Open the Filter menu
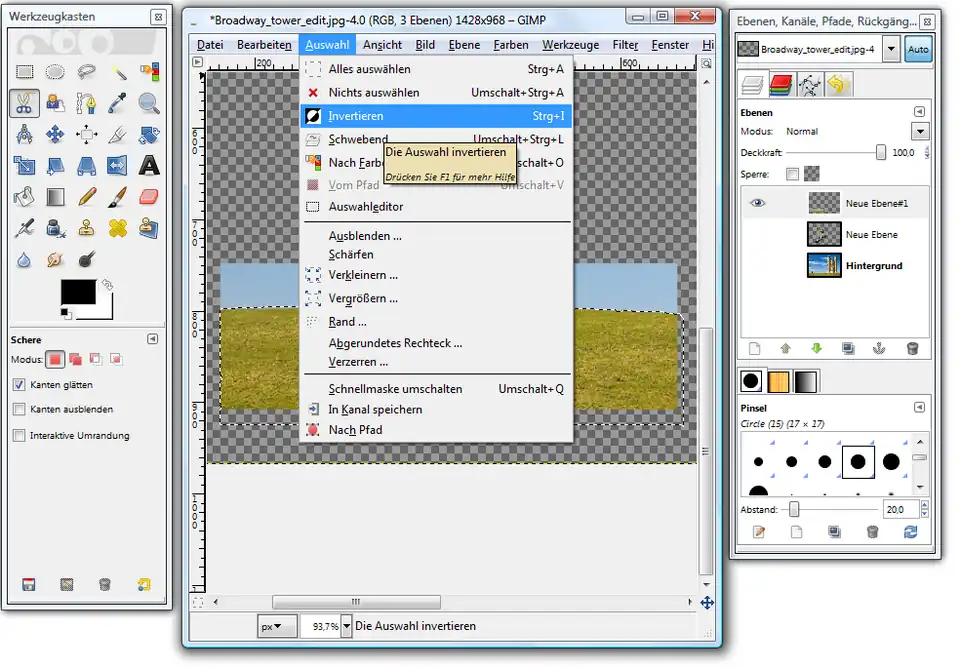This screenshot has height=668, width=960. 625,45
